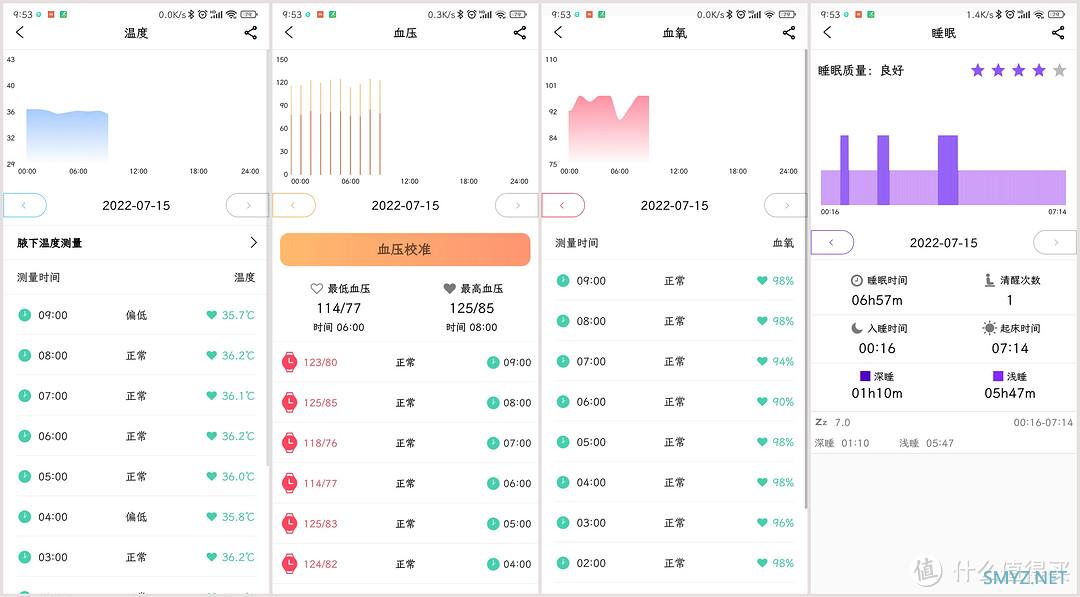Tap heart icon beside 94% oxygen
Screen dimensions: 1080x597
pos(762,362)
